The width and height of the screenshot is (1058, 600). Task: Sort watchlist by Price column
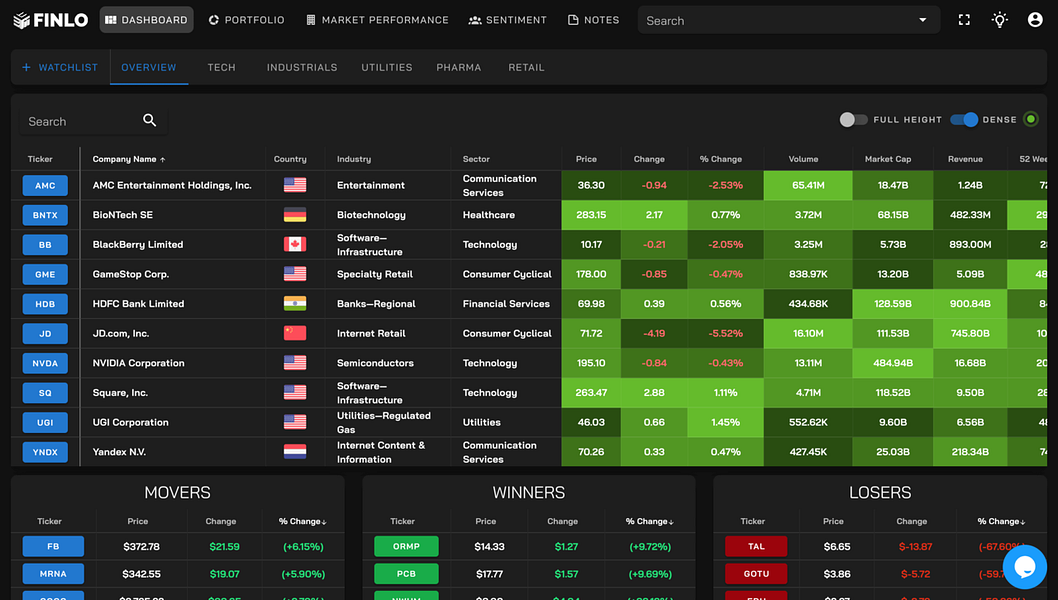click(x=586, y=159)
